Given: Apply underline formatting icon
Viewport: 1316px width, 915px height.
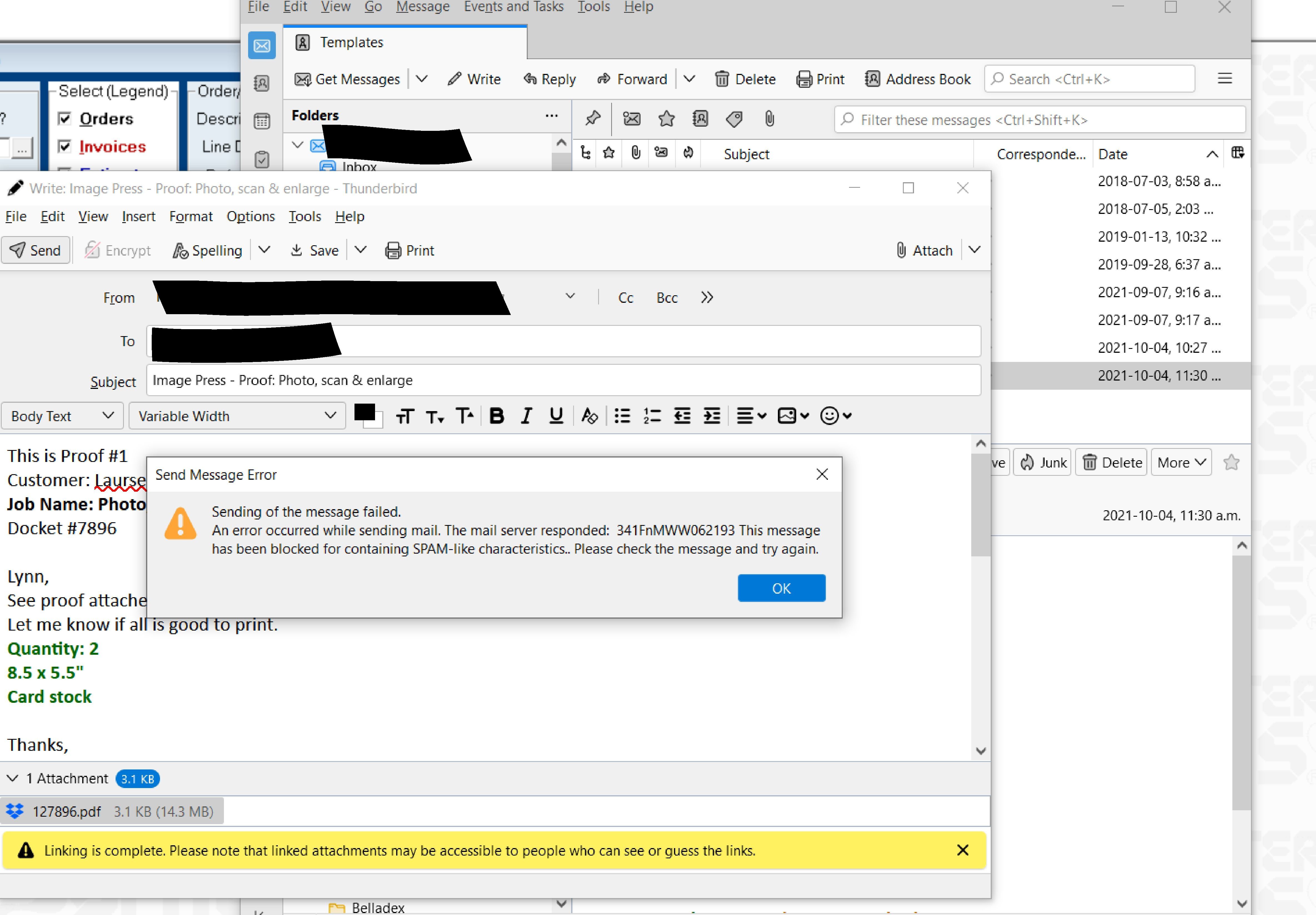Looking at the screenshot, I should [x=555, y=416].
